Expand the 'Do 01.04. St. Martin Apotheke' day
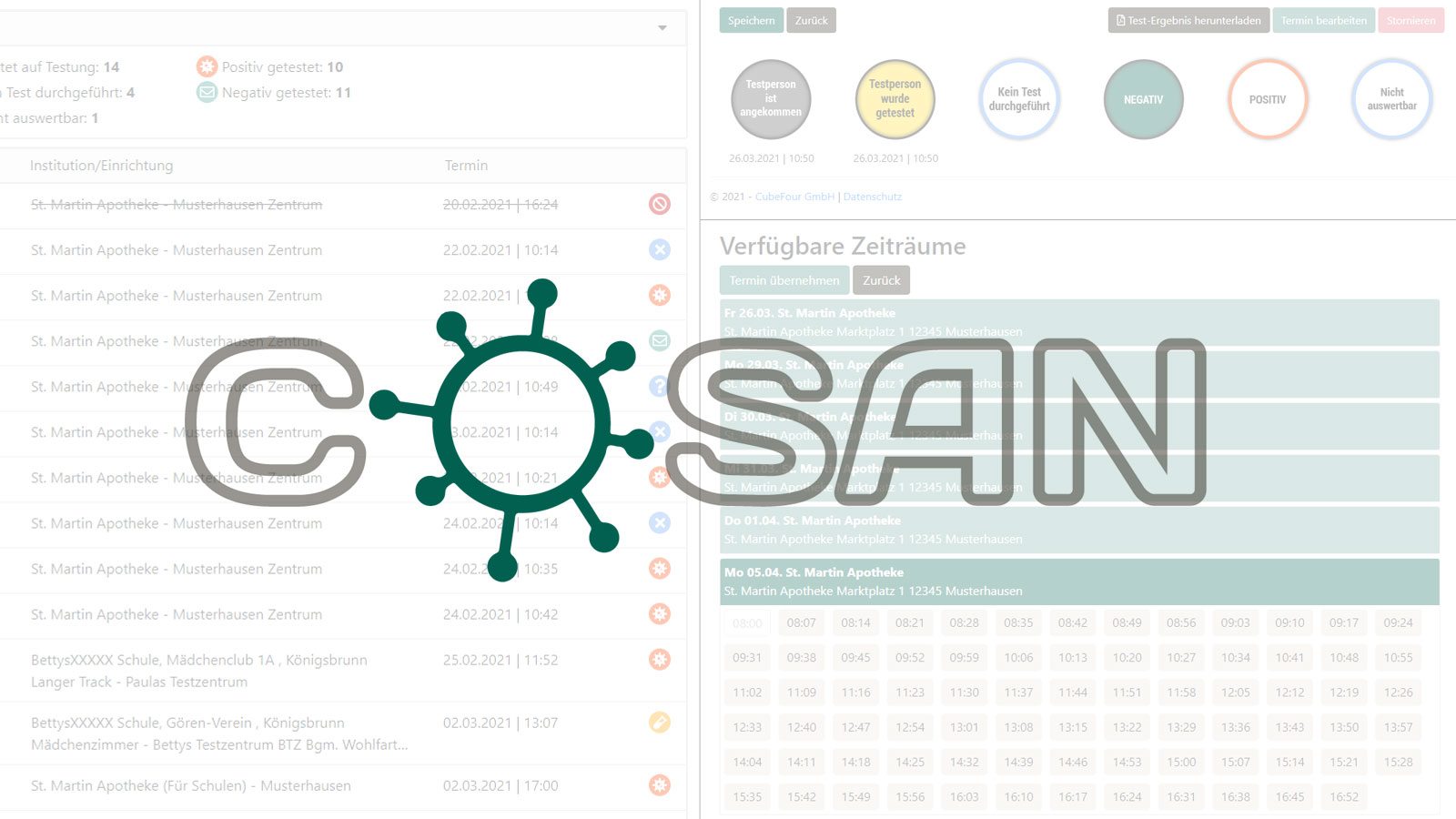The width and height of the screenshot is (1456, 819). coord(1079,530)
